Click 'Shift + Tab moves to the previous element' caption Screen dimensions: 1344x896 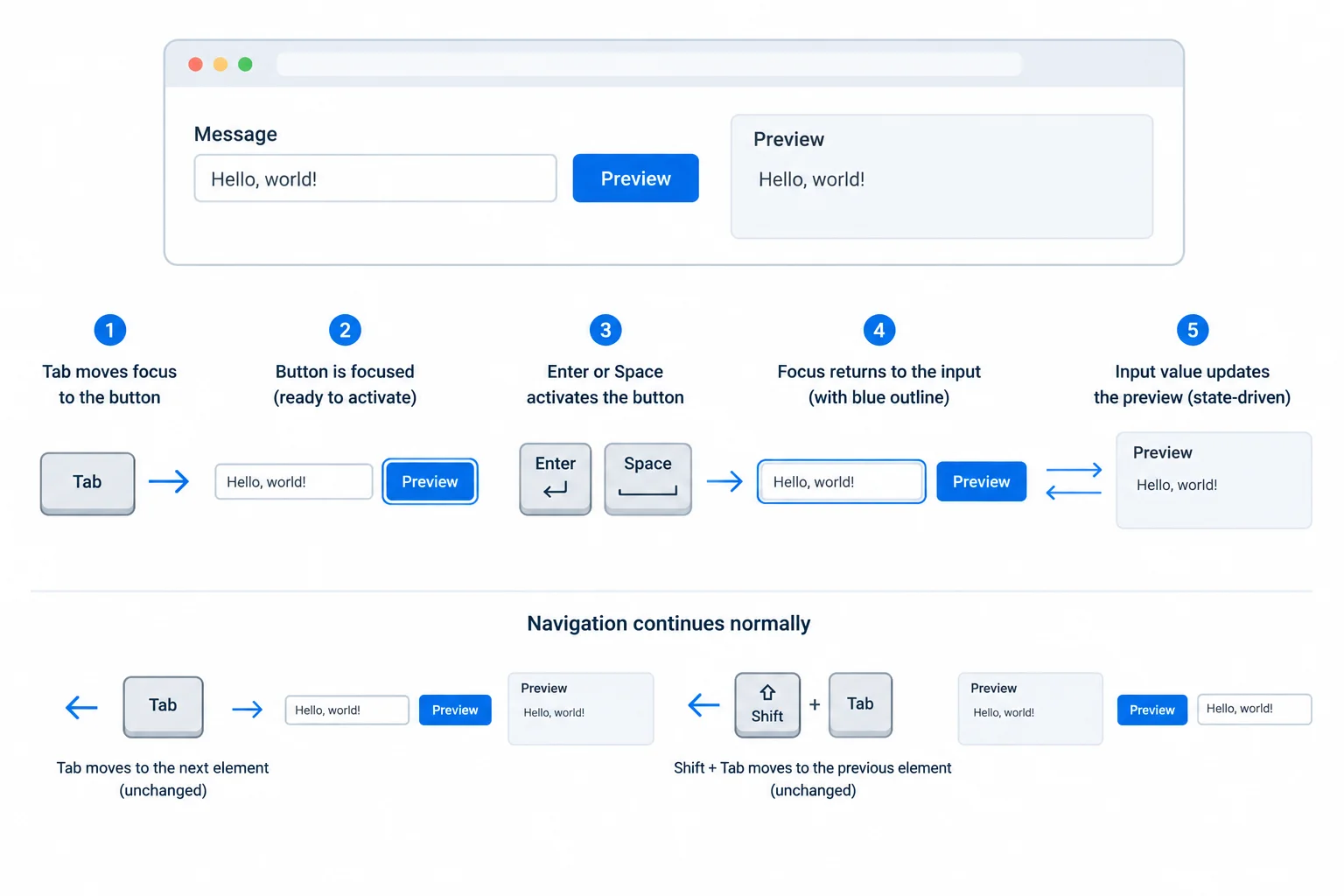point(813,779)
